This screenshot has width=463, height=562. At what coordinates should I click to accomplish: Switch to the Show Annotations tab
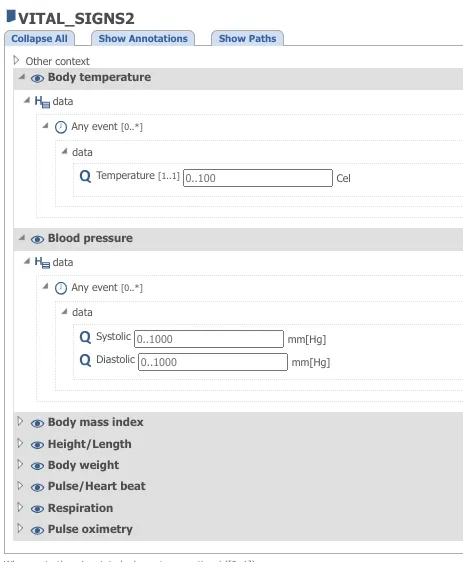[x=143, y=38]
